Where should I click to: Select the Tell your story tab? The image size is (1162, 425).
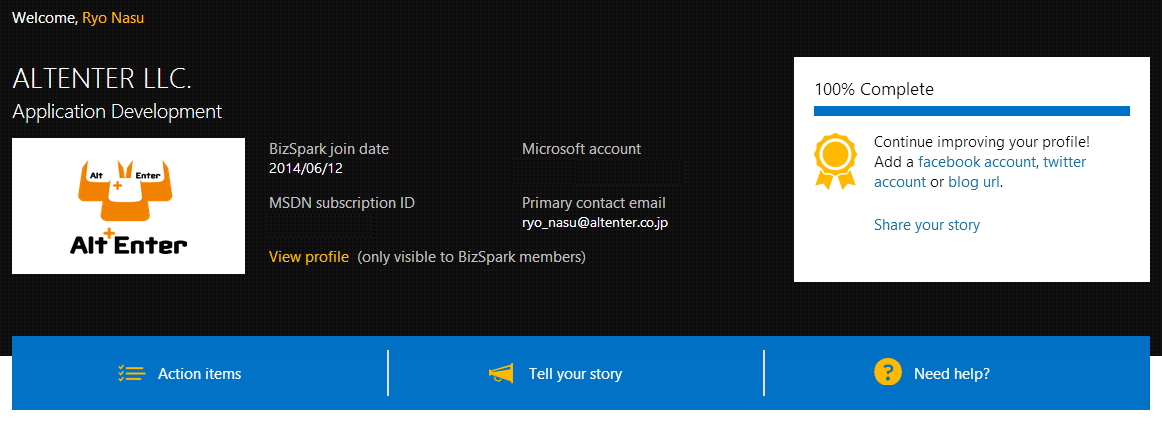[x=575, y=373]
